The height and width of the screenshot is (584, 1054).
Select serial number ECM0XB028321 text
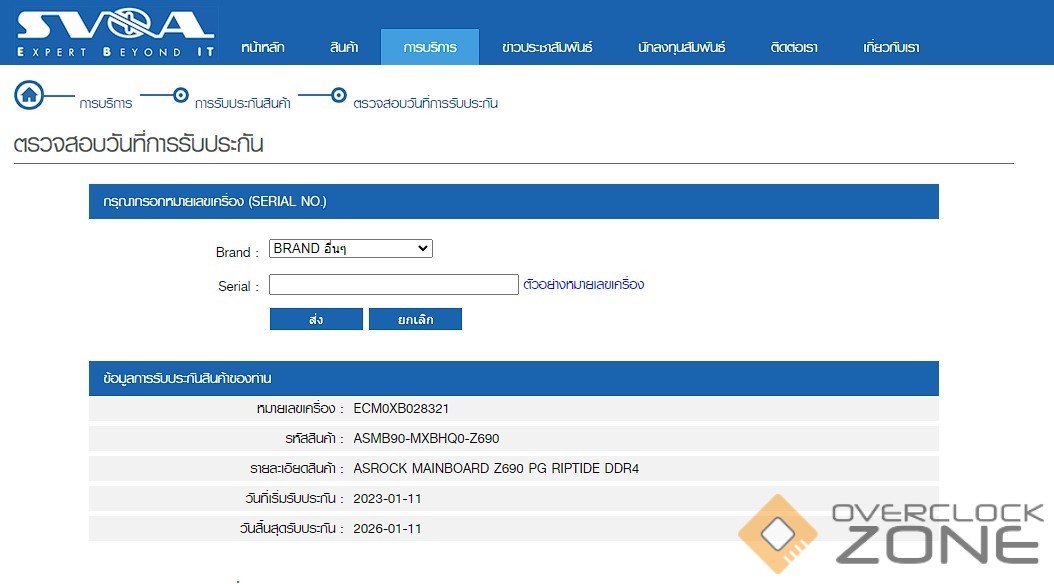(401, 409)
